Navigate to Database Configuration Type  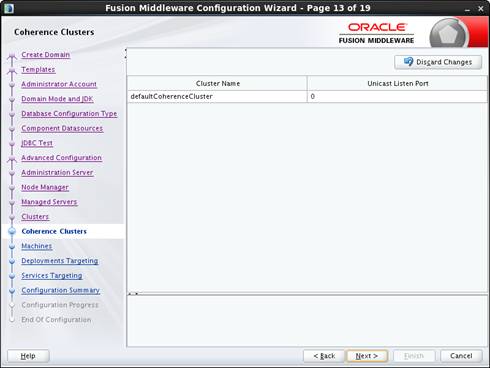(69, 114)
